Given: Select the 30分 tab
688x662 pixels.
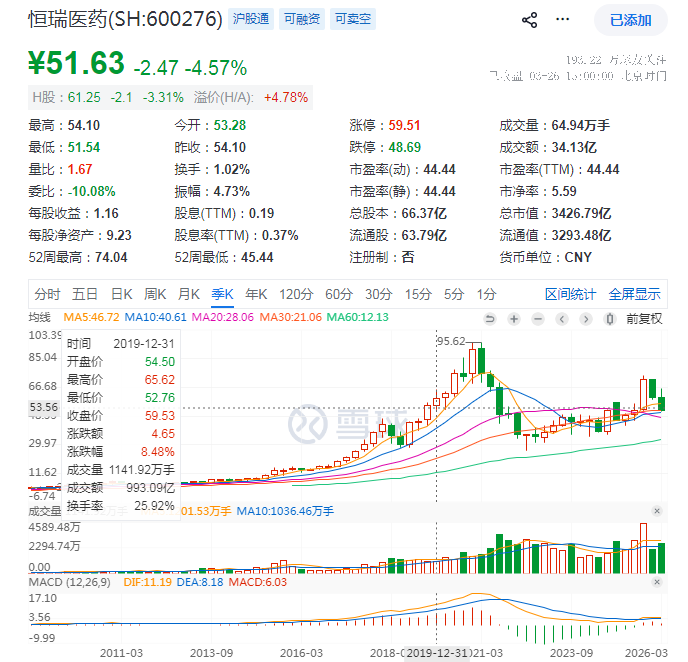Looking at the screenshot, I should click(379, 294).
